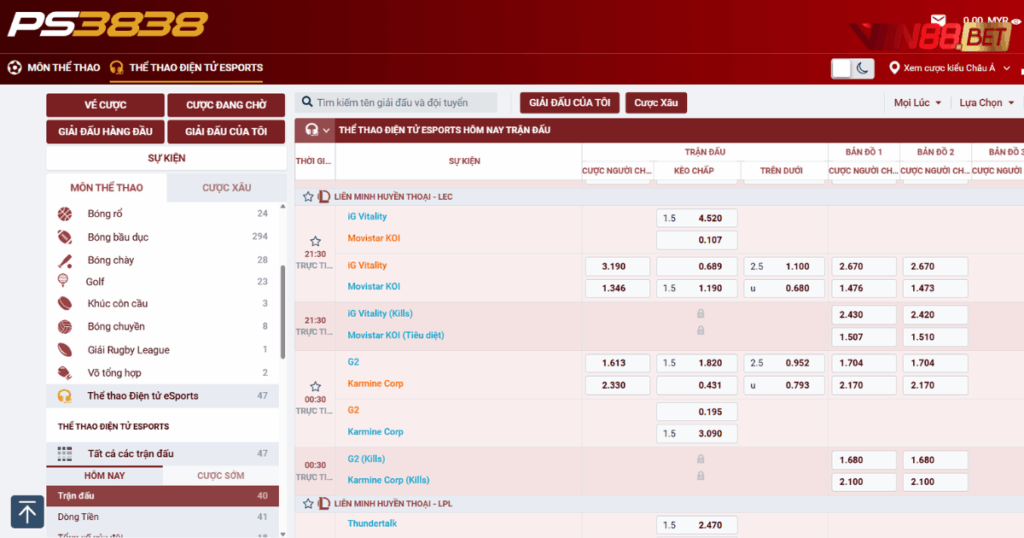Open the Lựa Chọn dropdown
The height and width of the screenshot is (538, 1024).
986,103
